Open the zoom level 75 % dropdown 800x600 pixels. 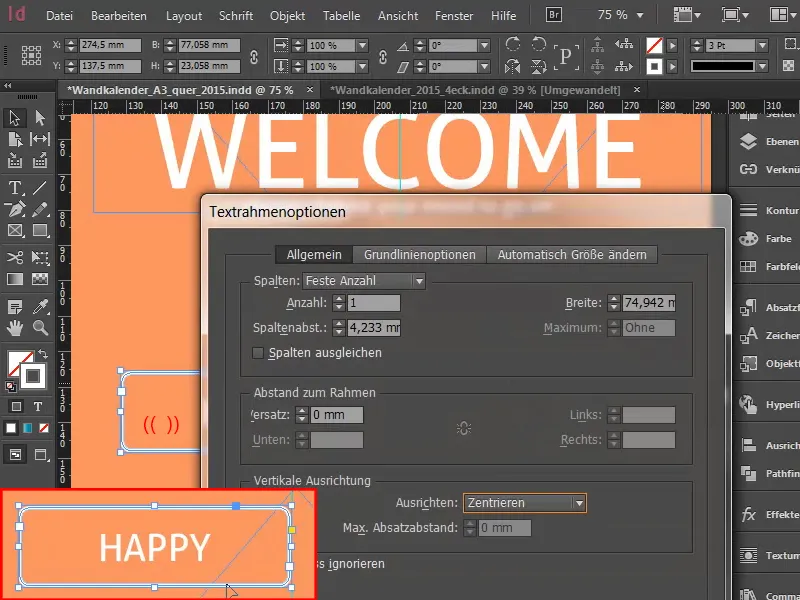(640, 15)
